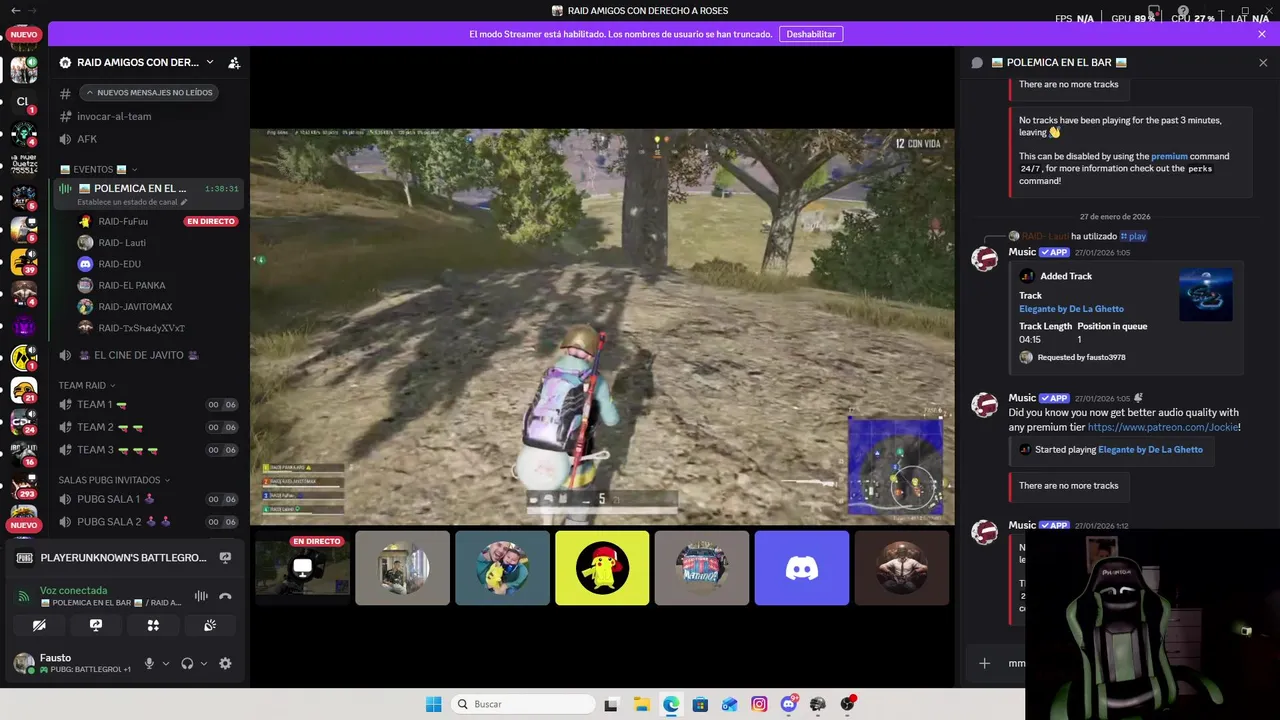
Task: Select the live stream participant tile
Action: (302, 568)
